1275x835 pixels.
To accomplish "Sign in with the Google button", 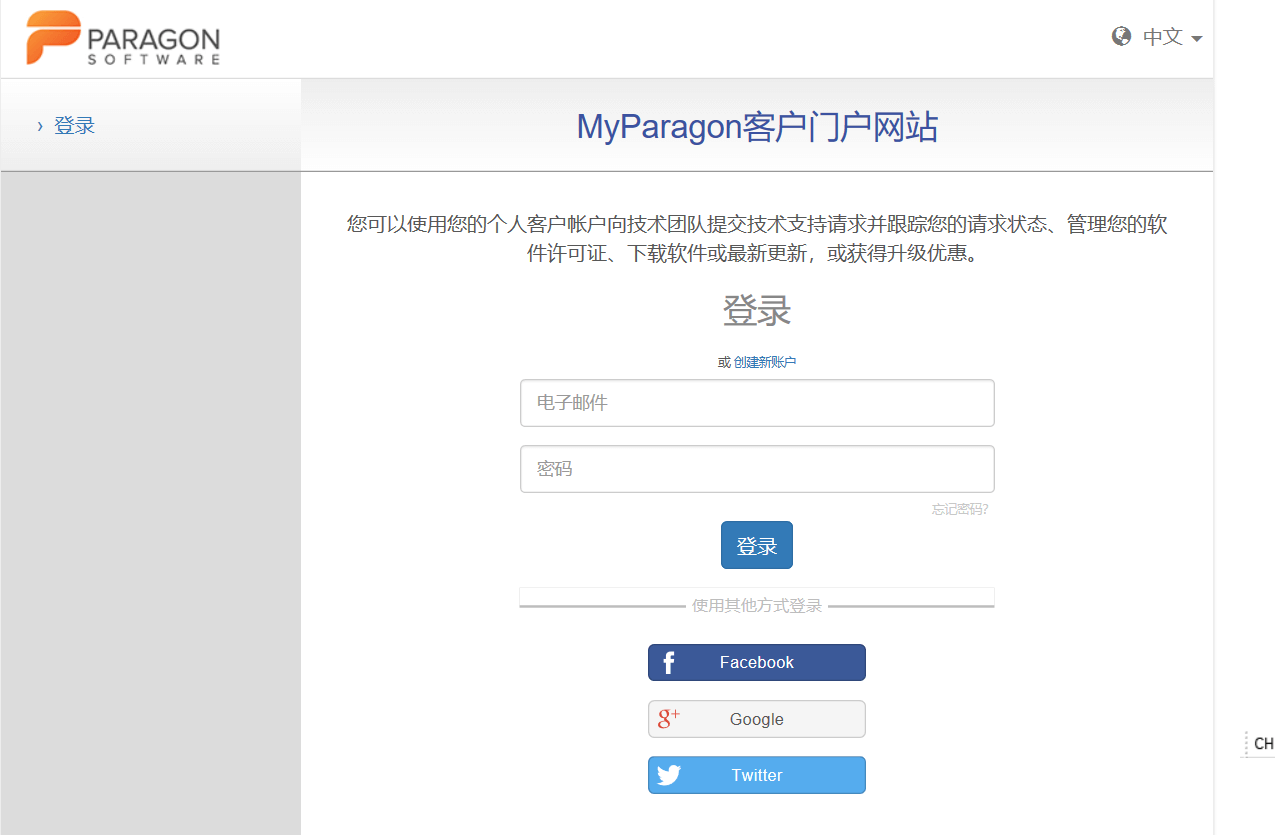I will (757, 719).
